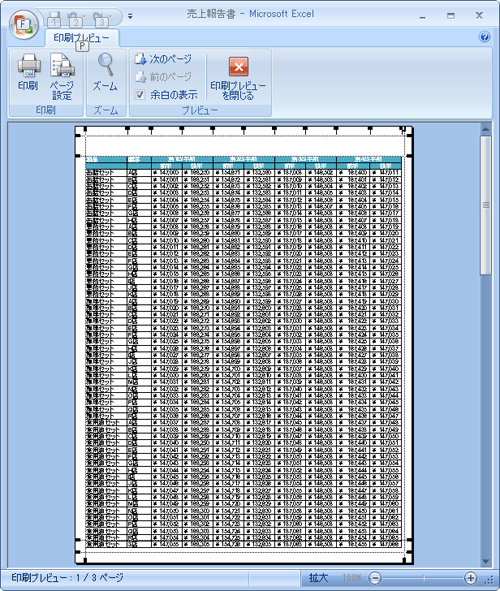Click Undo in quick access toolbar
Image resolution: width=500 pixels, height=591 pixels.
(x=75, y=18)
